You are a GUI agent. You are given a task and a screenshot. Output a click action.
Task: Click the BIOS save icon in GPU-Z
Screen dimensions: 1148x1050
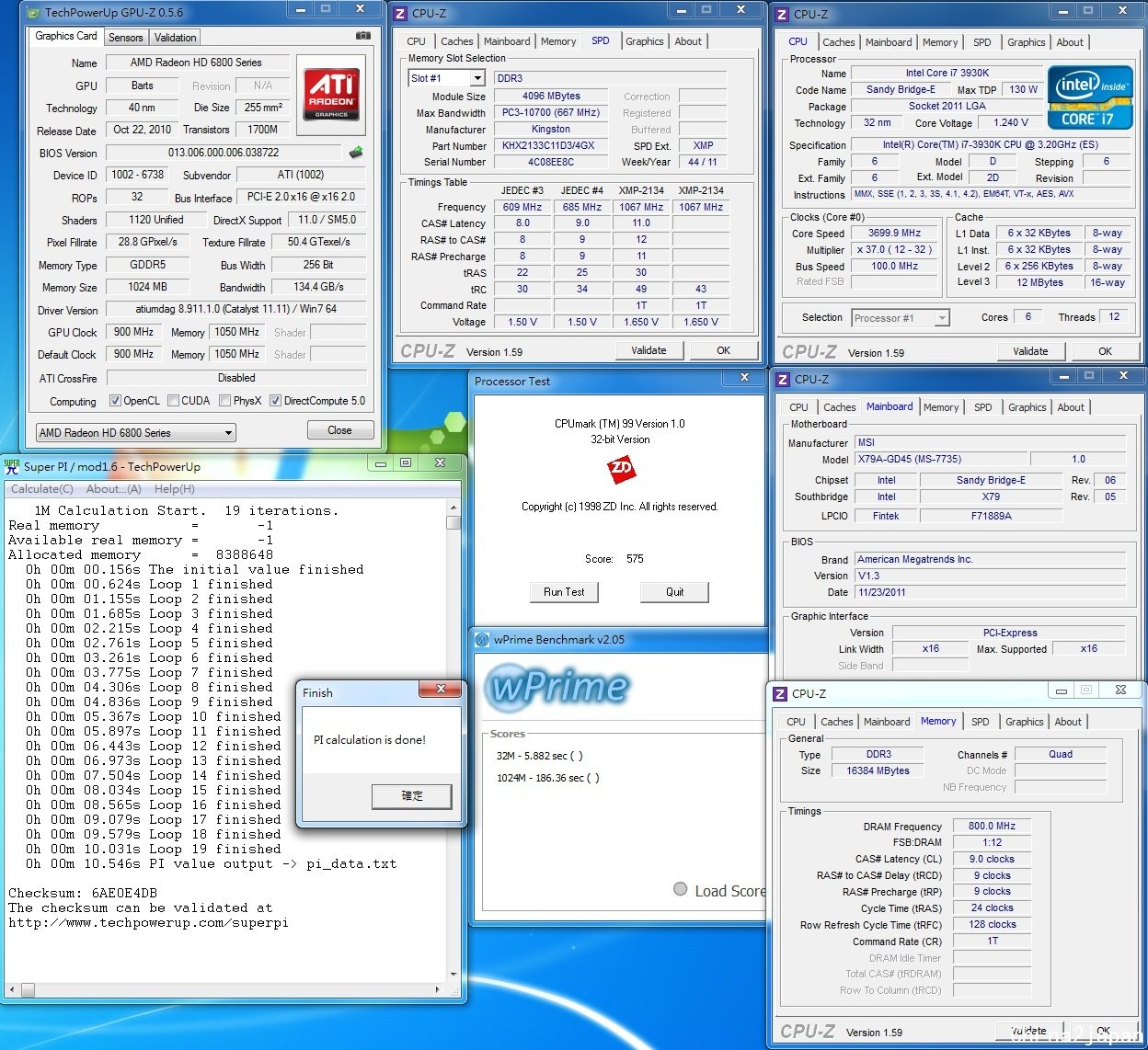356,153
